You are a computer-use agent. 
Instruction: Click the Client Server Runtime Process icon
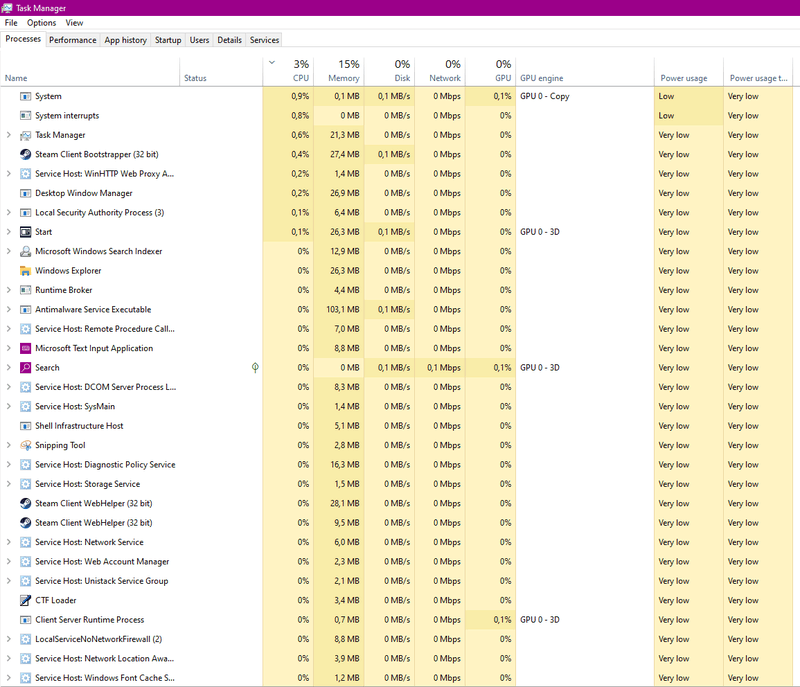pyautogui.click(x=26, y=620)
